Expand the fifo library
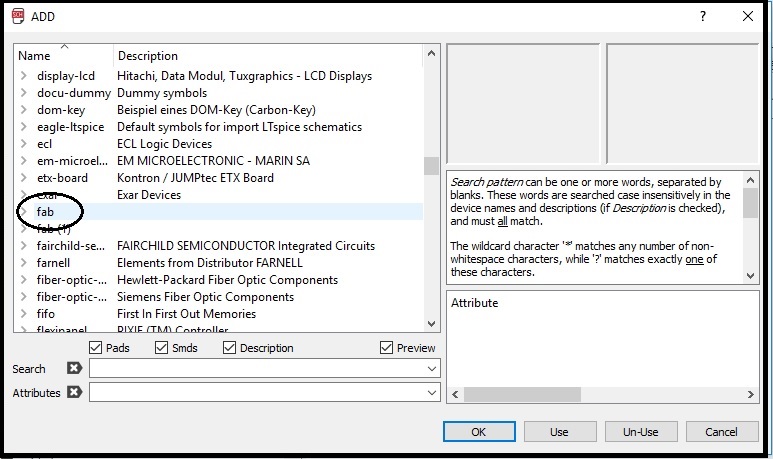Viewport: 773px width, 459px height. click(23, 314)
